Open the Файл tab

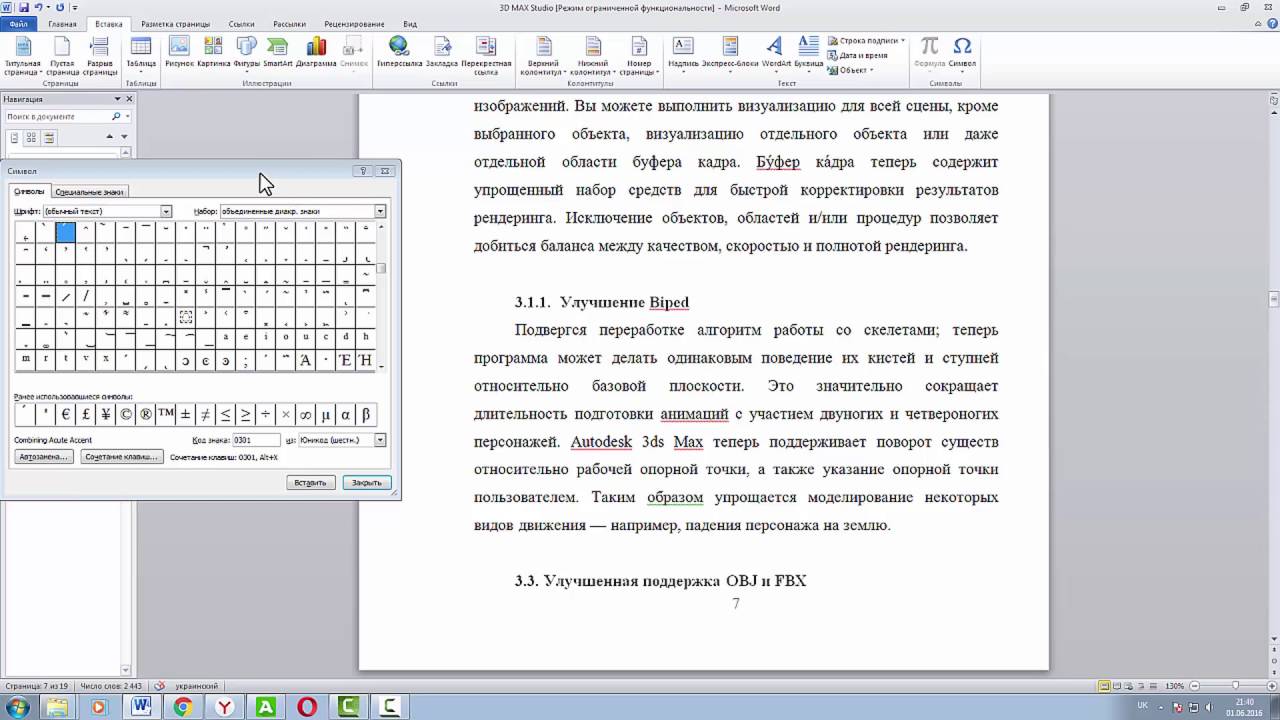[19, 23]
